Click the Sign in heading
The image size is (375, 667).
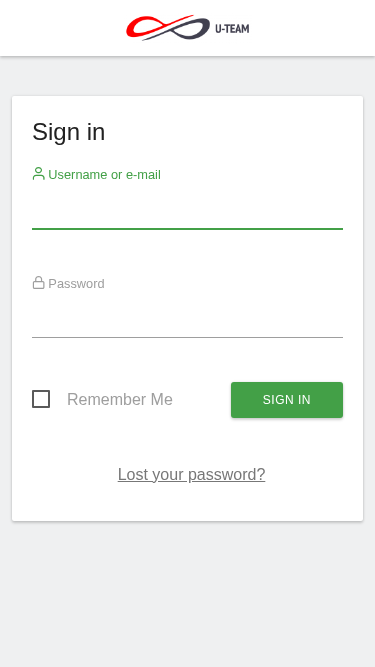tap(68, 132)
